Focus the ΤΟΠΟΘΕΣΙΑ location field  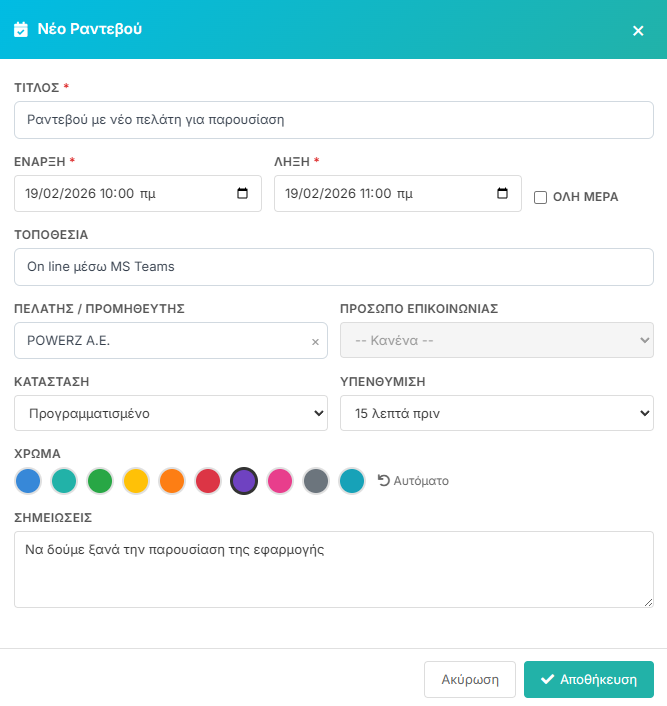click(x=333, y=267)
